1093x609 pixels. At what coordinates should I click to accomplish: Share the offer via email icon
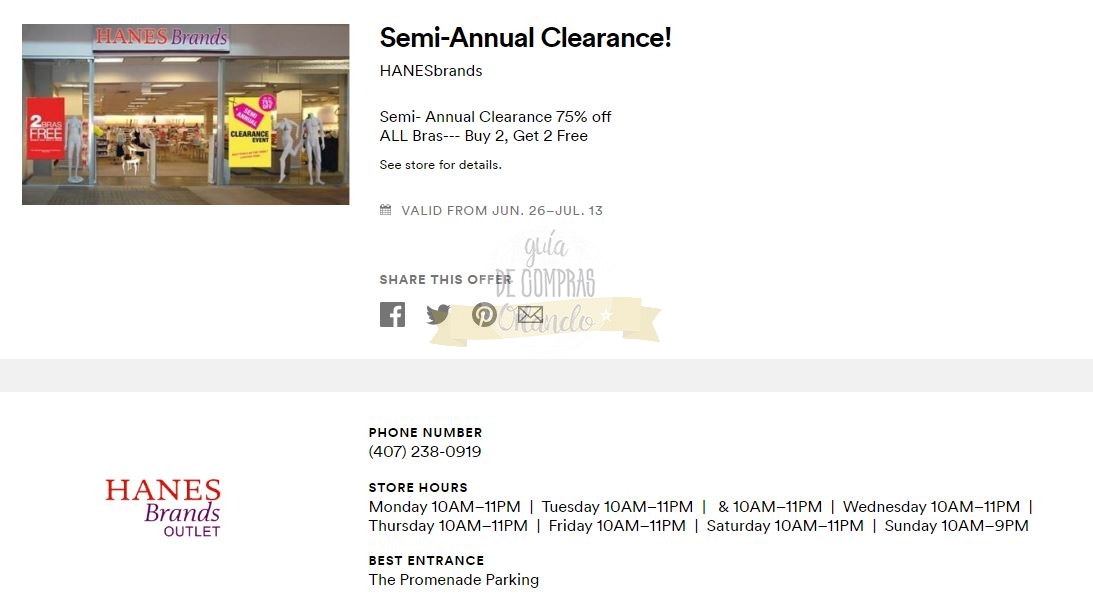[x=530, y=315]
